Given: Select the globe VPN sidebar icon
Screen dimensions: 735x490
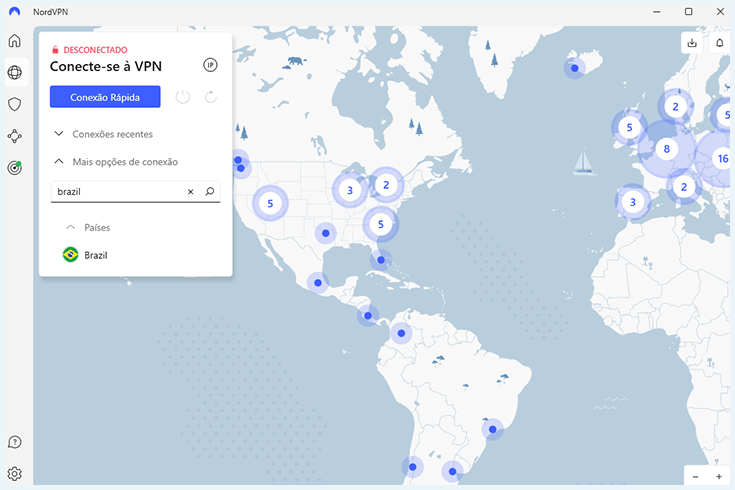Looking at the screenshot, I should point(15,73).
